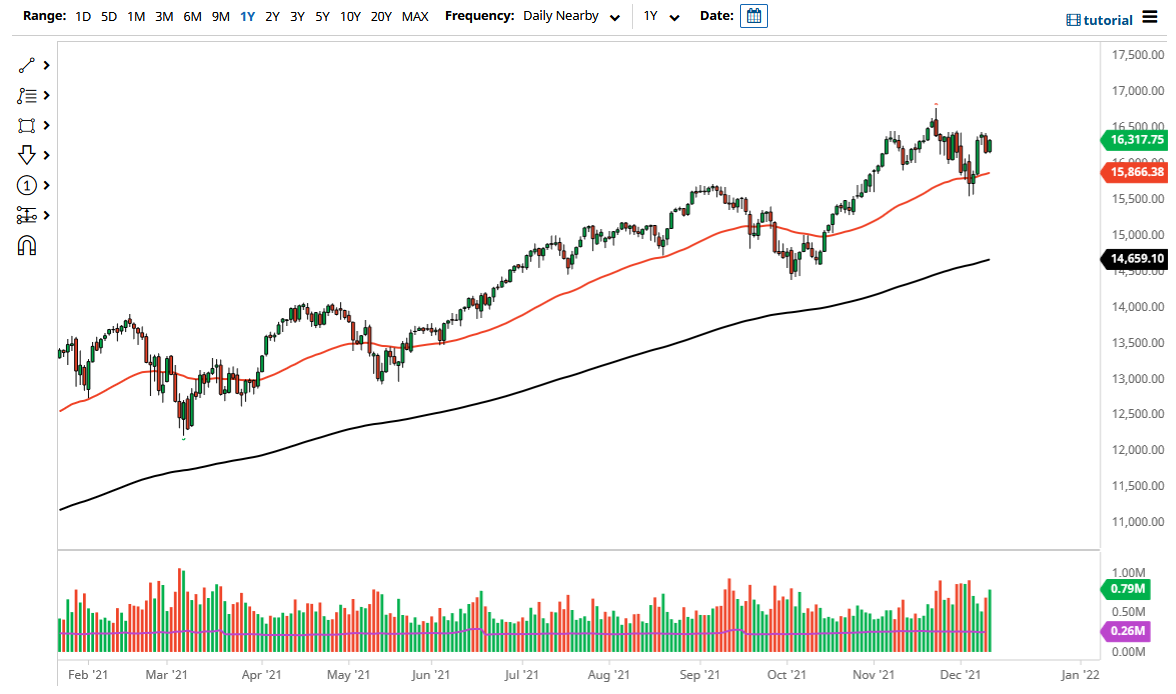Switch to the 3M range tab
The width and height of the screenshot is (1176, 694).
(x=163, y=16)
